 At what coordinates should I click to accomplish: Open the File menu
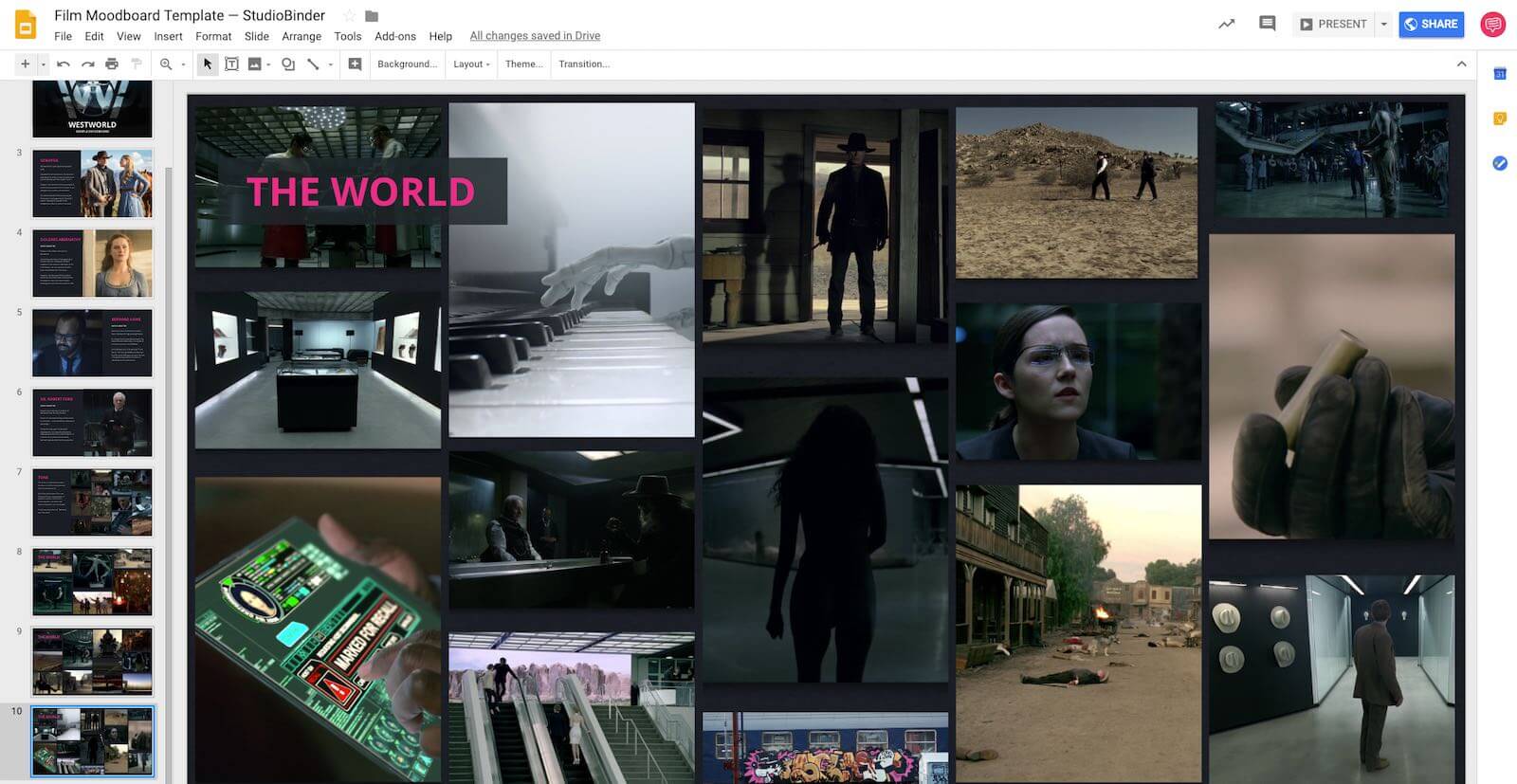tap(63, 36)
